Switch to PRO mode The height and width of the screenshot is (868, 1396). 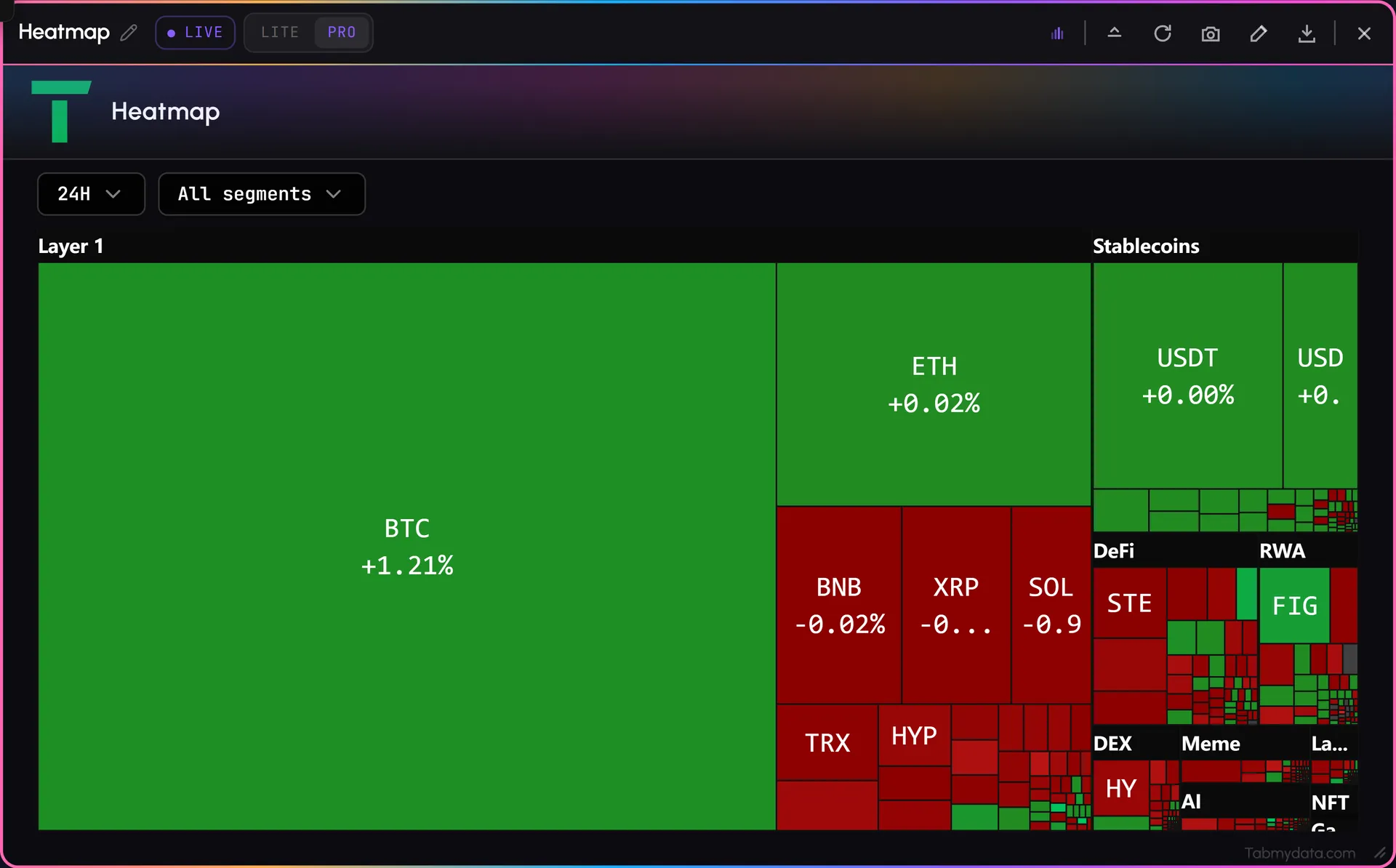(342, 33)
